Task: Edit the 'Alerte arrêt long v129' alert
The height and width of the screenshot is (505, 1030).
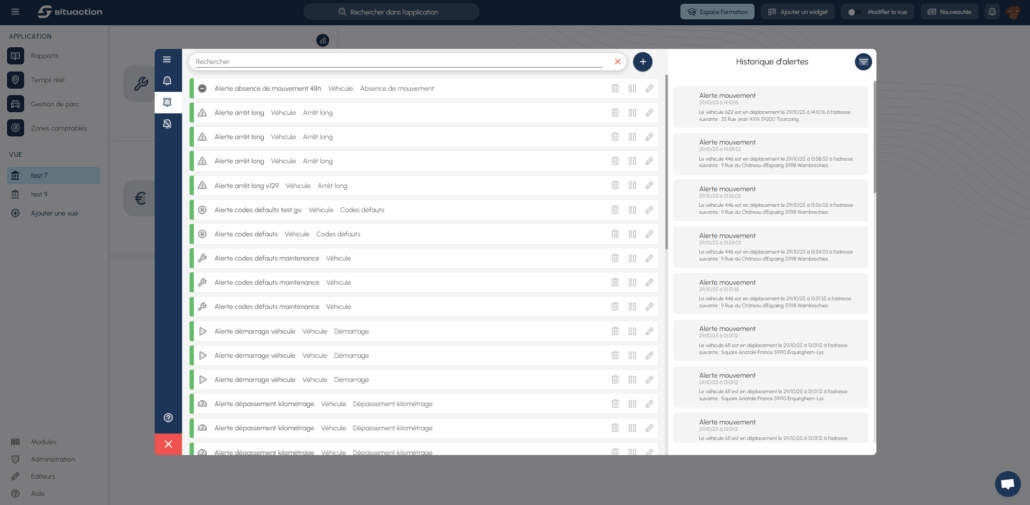Action: (649, 185)
